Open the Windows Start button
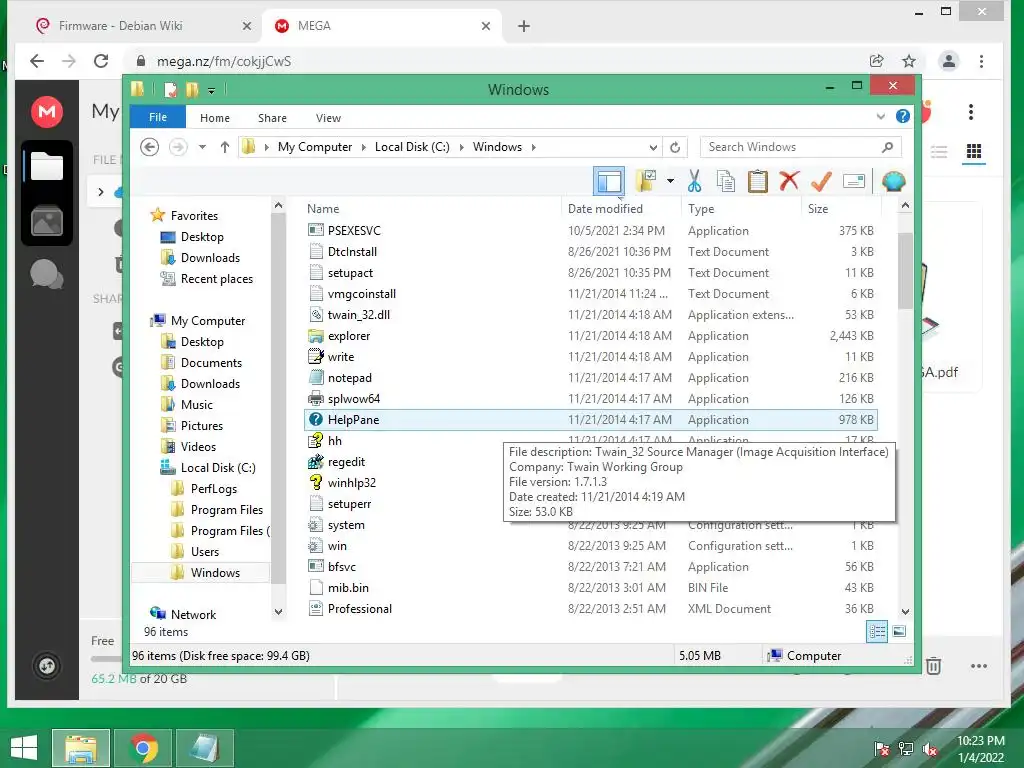 (x=24, y=748)
